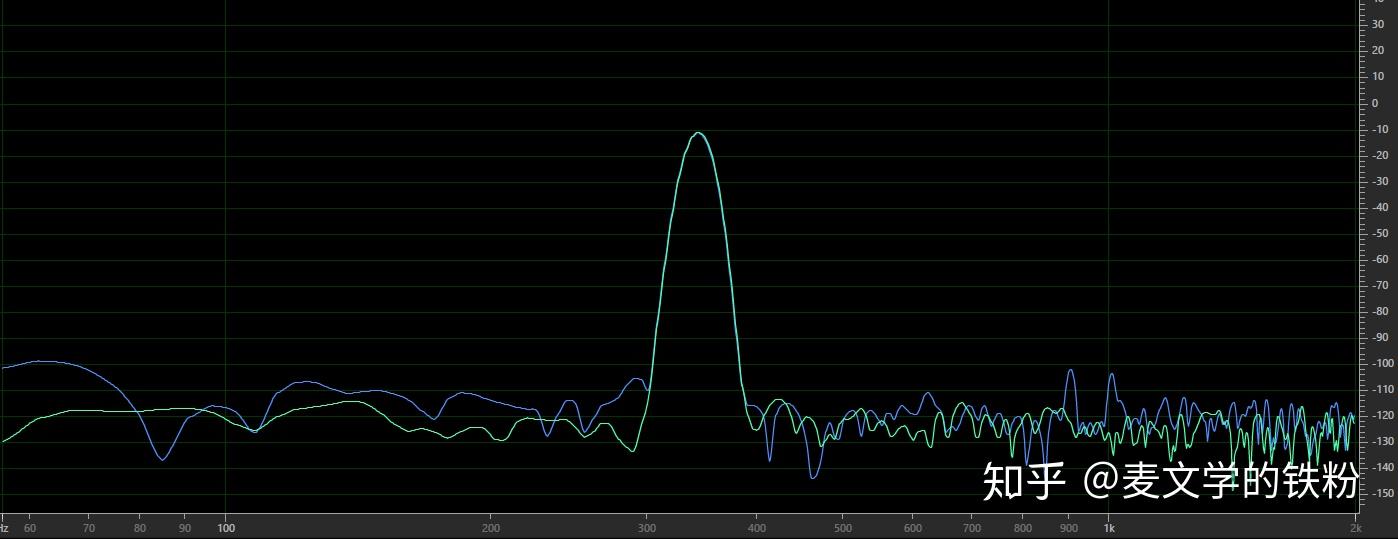1398x539 pixels.
Task: Click the blue curve's deep dip near 85 Hz
Action: (x=162, y=459)
